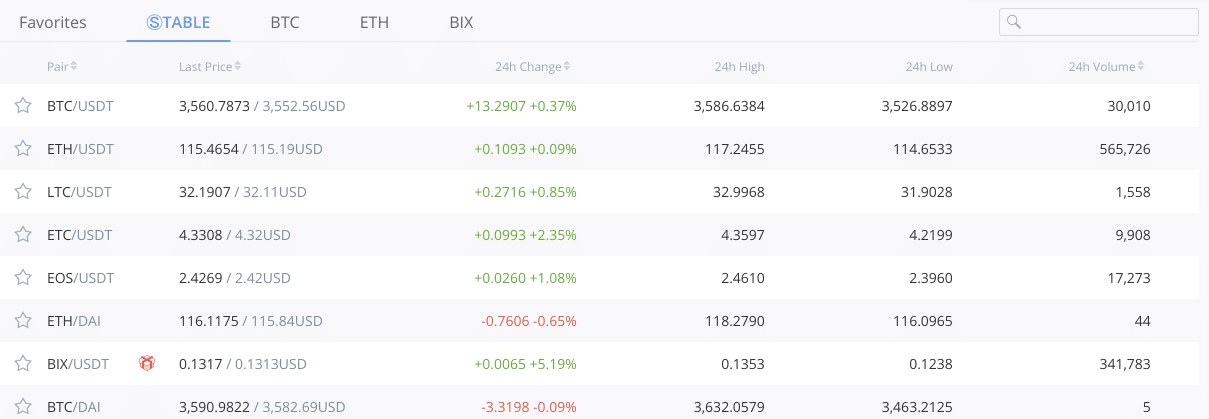
Task: Toggle the BIX/USDT favorite star
Action: click(22, 364)
